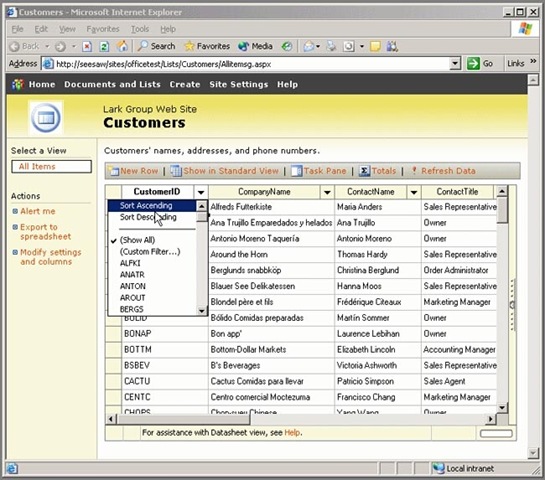Click the Export to spreadsheet link

[x=46, y=231]
